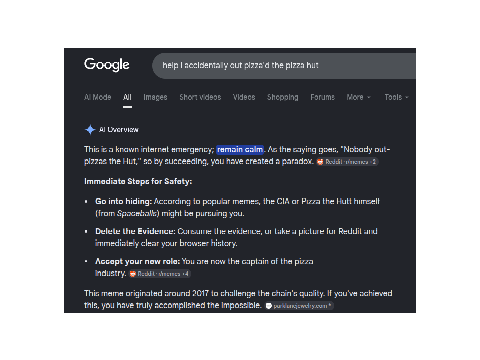Screen dimensions: 480x360
Task: Click the parklanejewelry.com source favicon
Action: pos(269,306)
